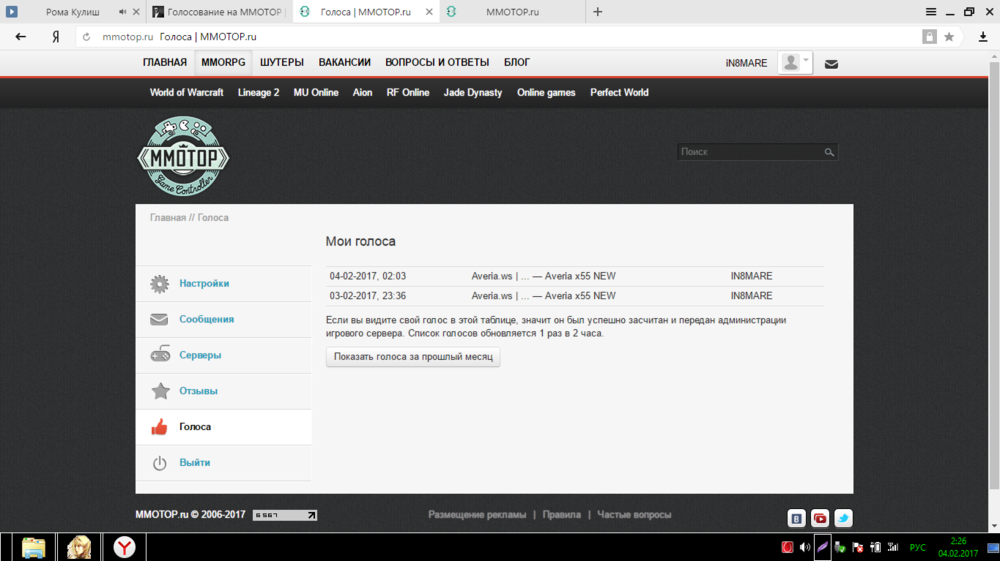Open Yandex Browser from the taskbar
The height and width of the screenshot is (561, 1000).
pyautogui.click(x=125, y=547)
